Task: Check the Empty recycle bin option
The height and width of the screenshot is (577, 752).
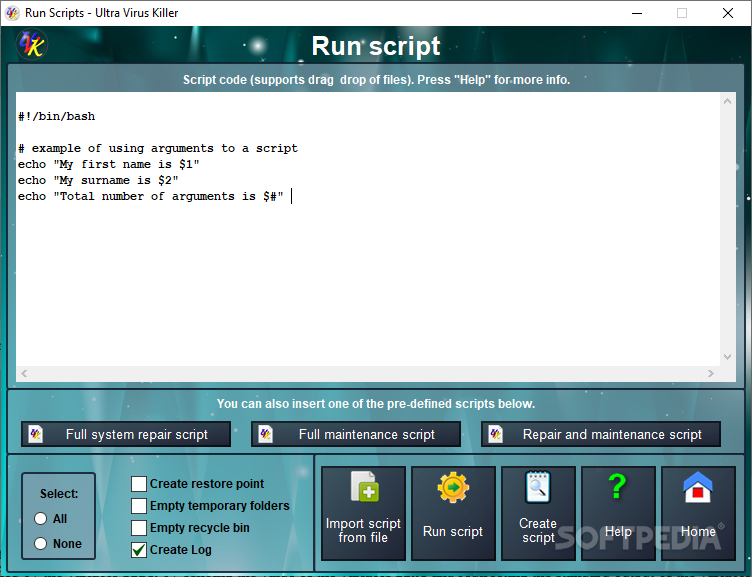Action: 139,528
